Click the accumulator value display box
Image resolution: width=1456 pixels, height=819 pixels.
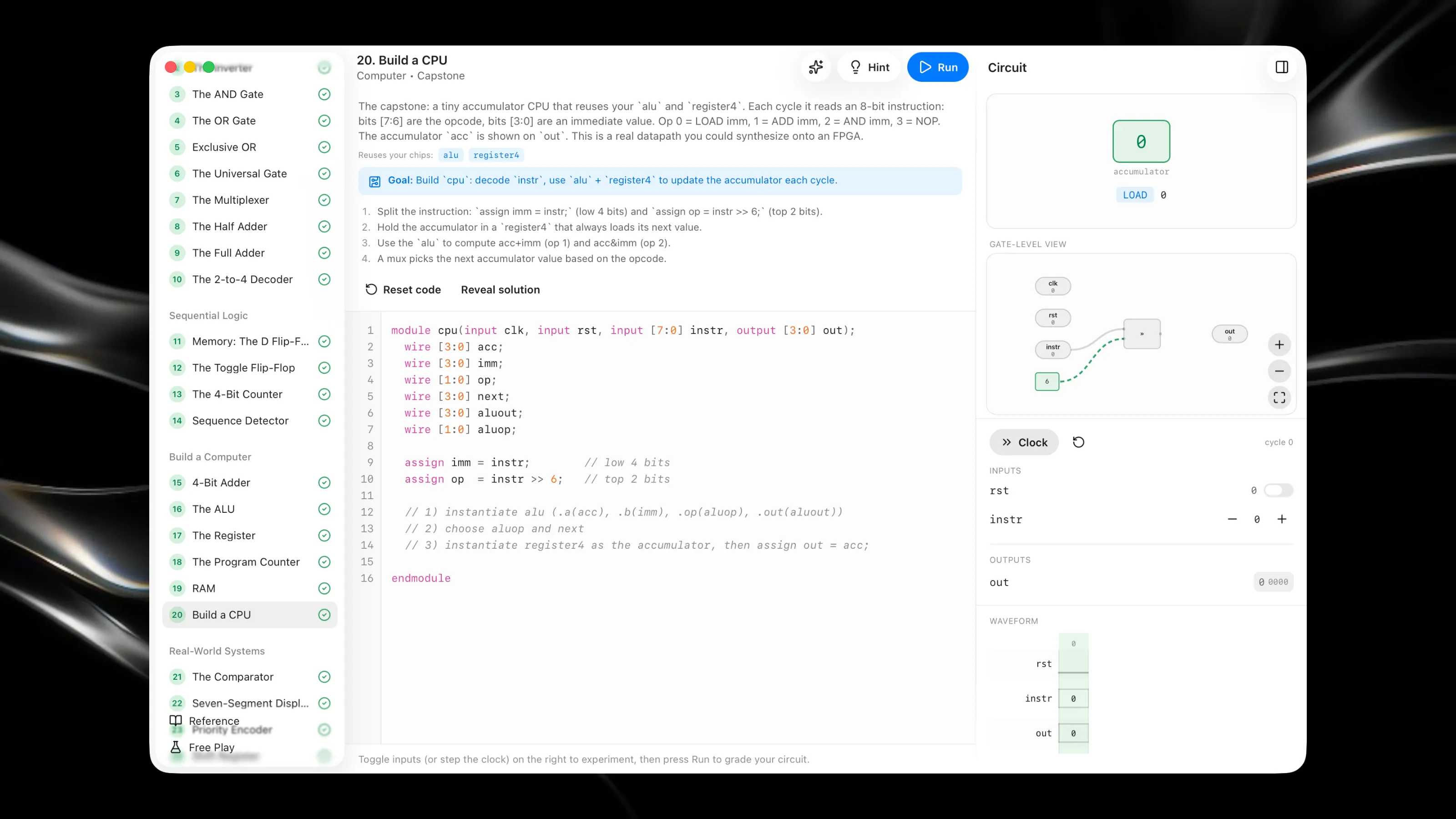[1141, 142]
